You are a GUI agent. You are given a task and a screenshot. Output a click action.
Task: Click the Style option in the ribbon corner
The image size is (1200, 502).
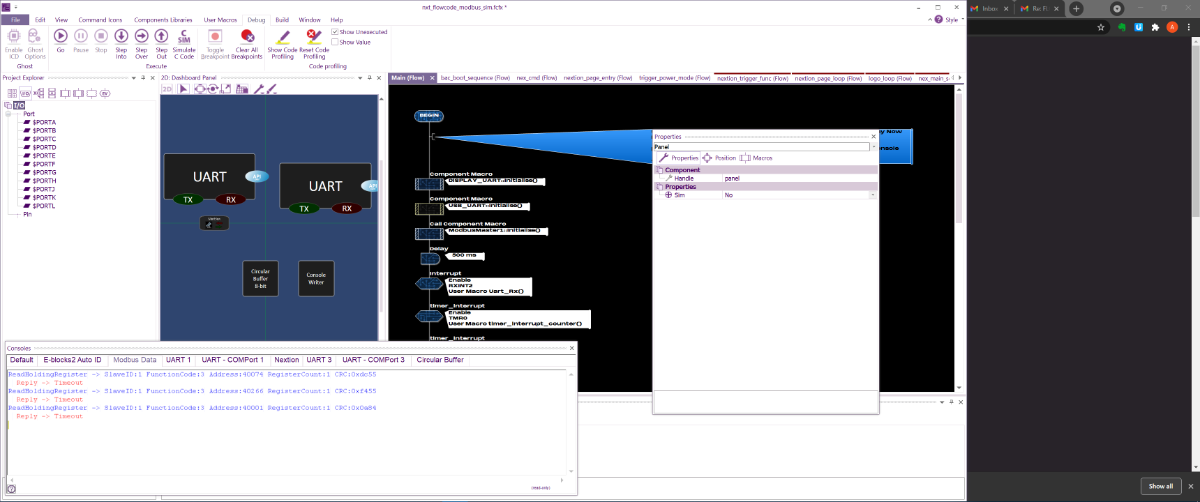pos(951,19)
